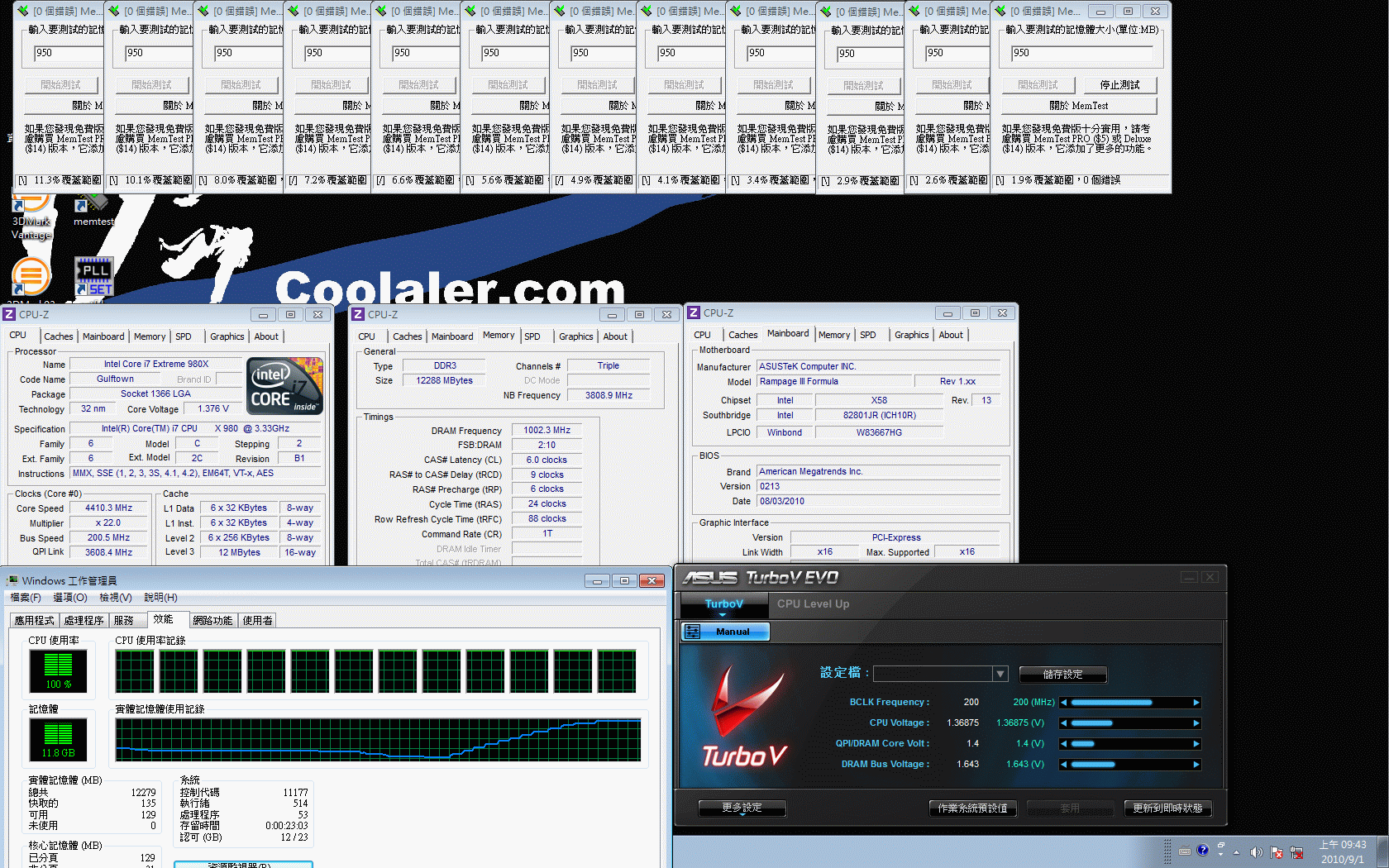Click the network connection tray icon

click(1296, 852)
